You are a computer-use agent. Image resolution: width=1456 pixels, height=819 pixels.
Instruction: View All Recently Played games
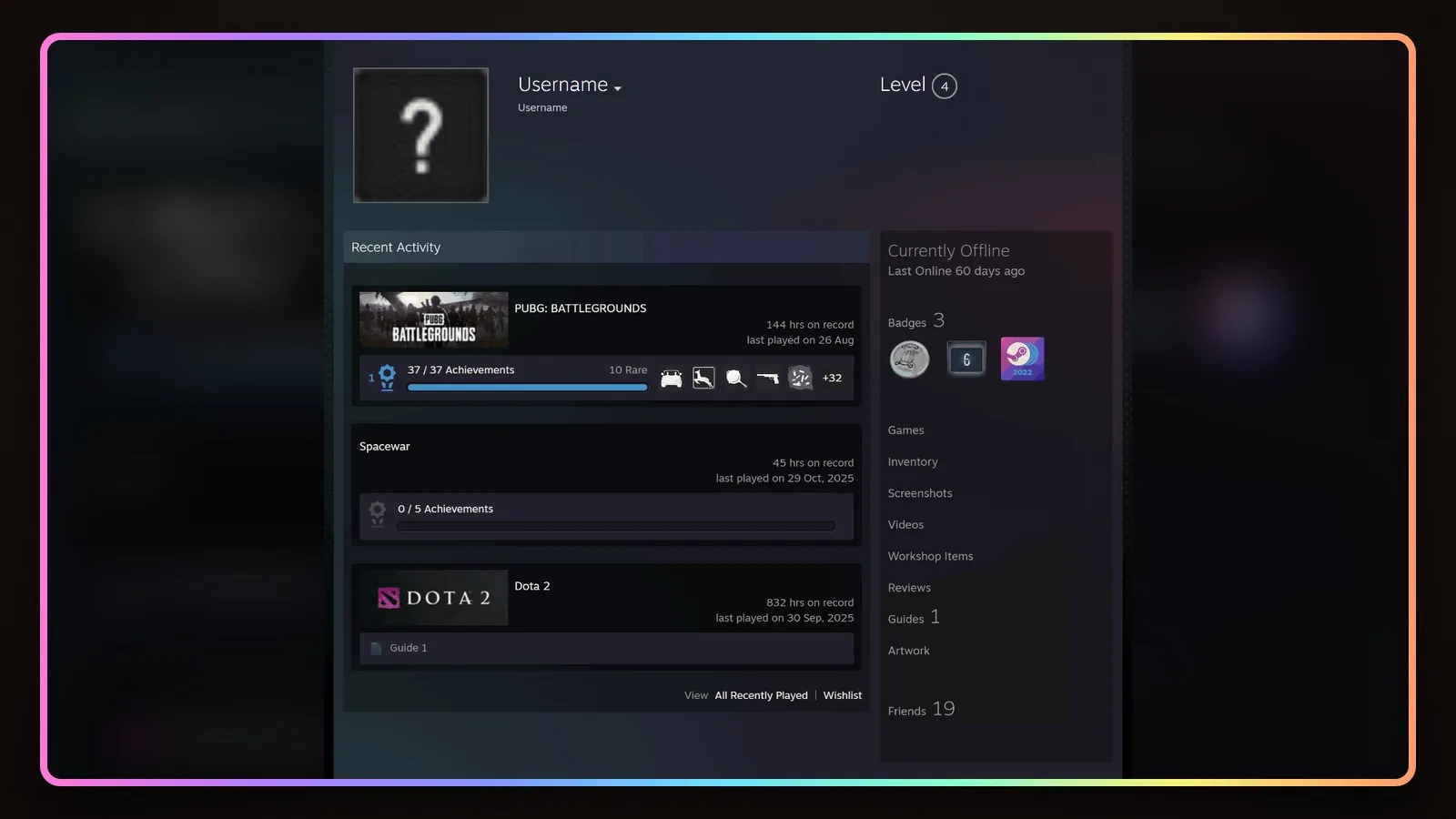(761, 695)
